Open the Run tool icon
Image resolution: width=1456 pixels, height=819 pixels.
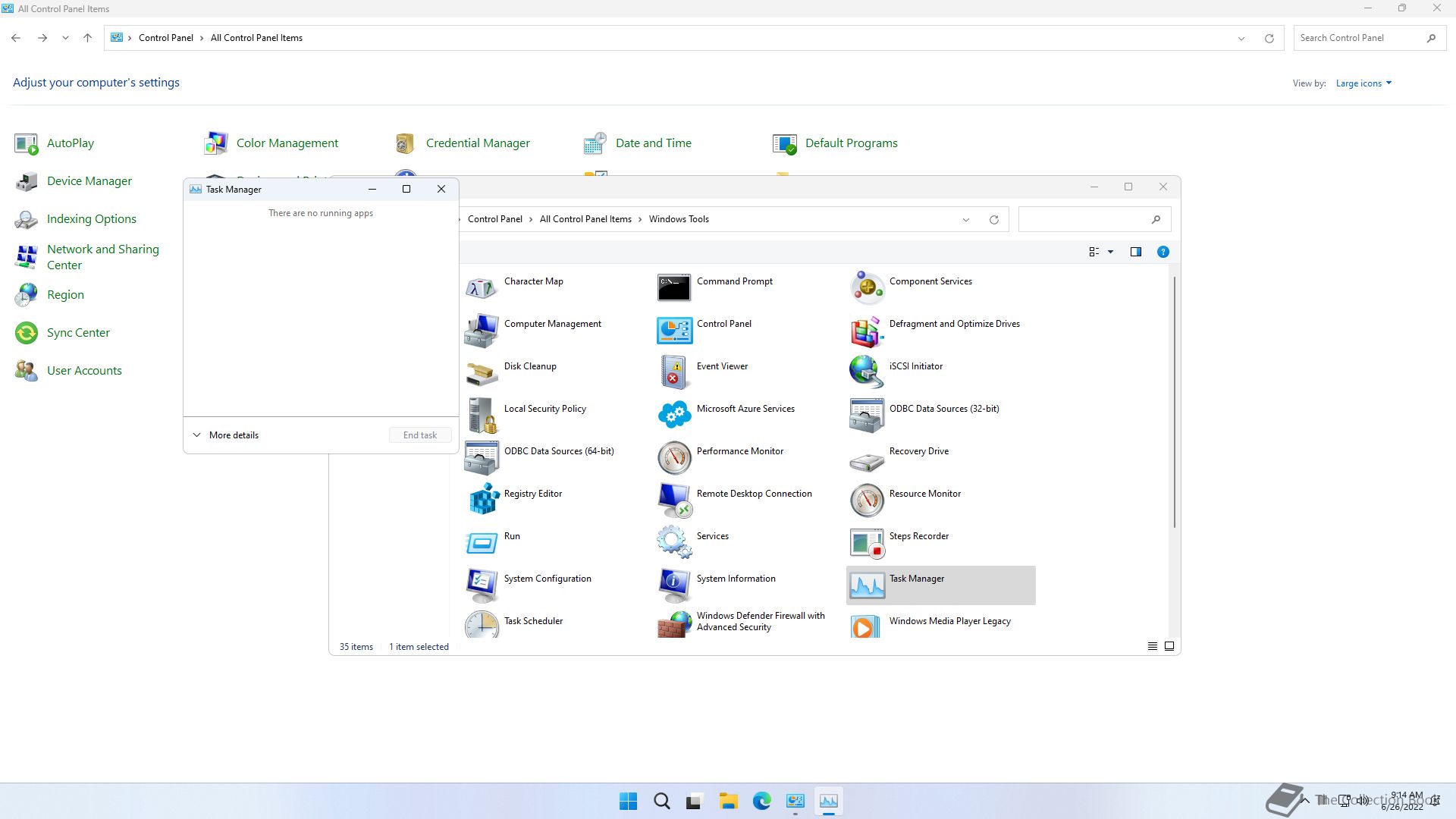[x=482, y=542]
